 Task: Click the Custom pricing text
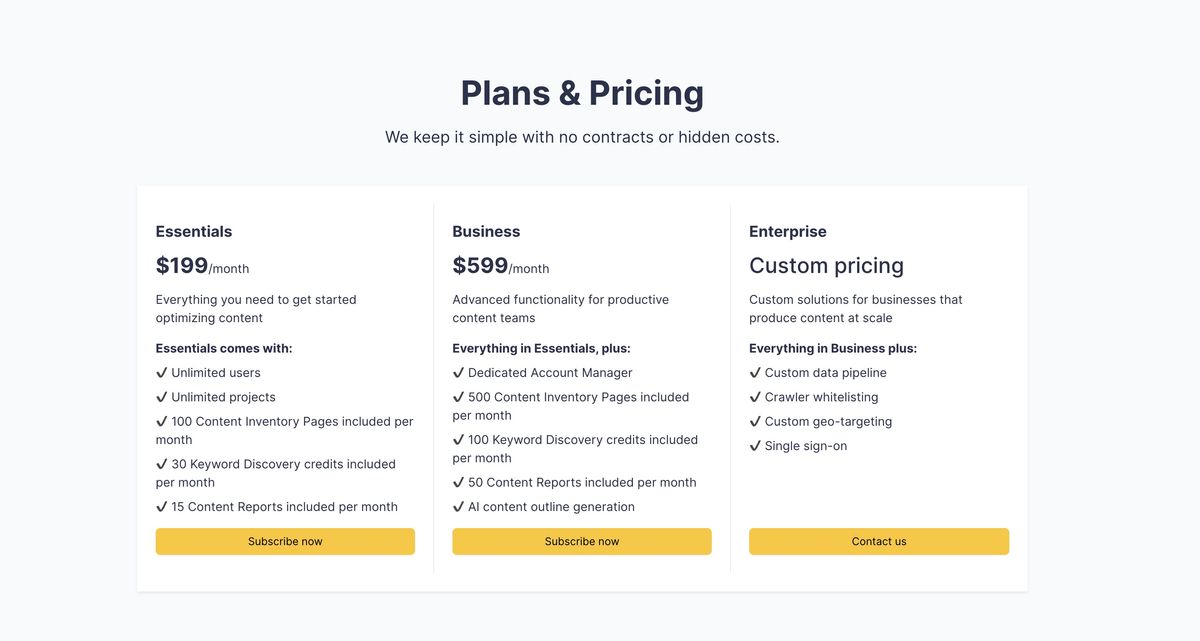tap(826, 265)
